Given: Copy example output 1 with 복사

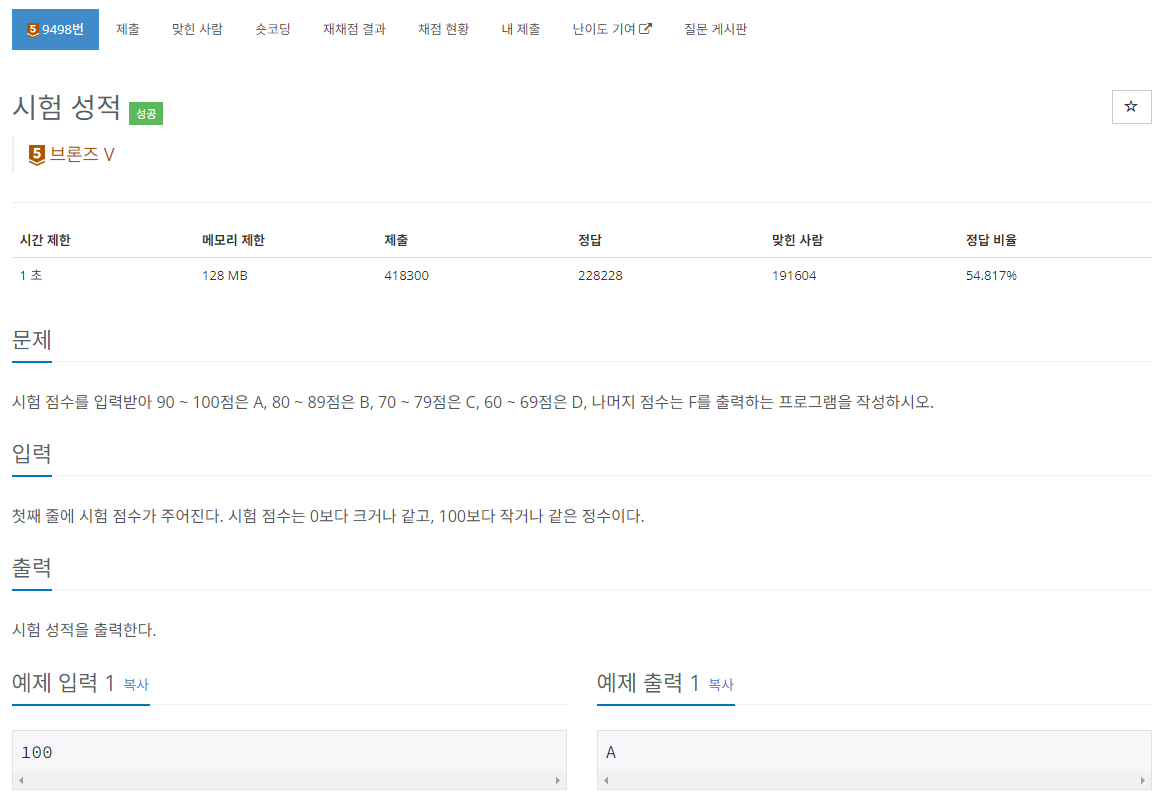Looking at the screenshot, I should 721,685.
